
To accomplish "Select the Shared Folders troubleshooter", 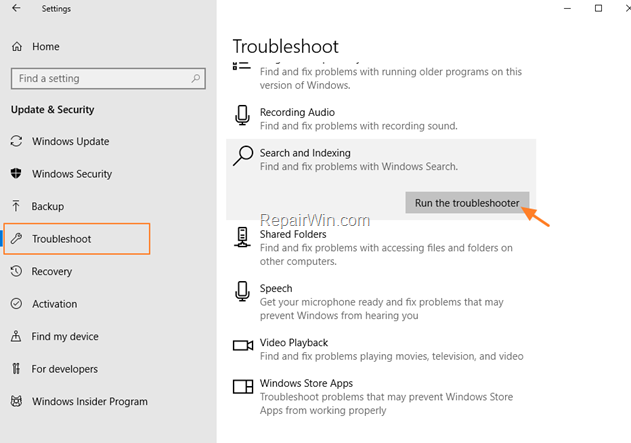I will (x=293, y=234).
